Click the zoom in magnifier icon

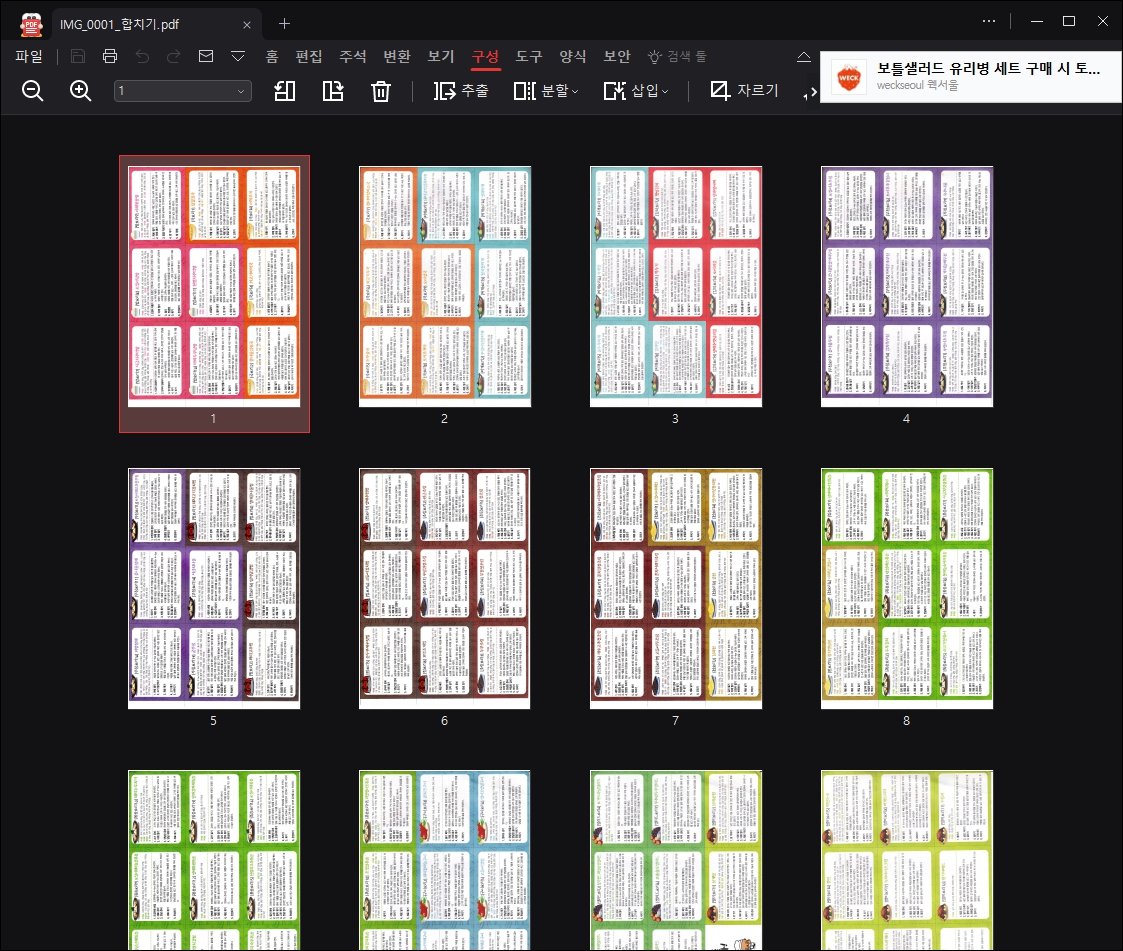coord(80,91)
